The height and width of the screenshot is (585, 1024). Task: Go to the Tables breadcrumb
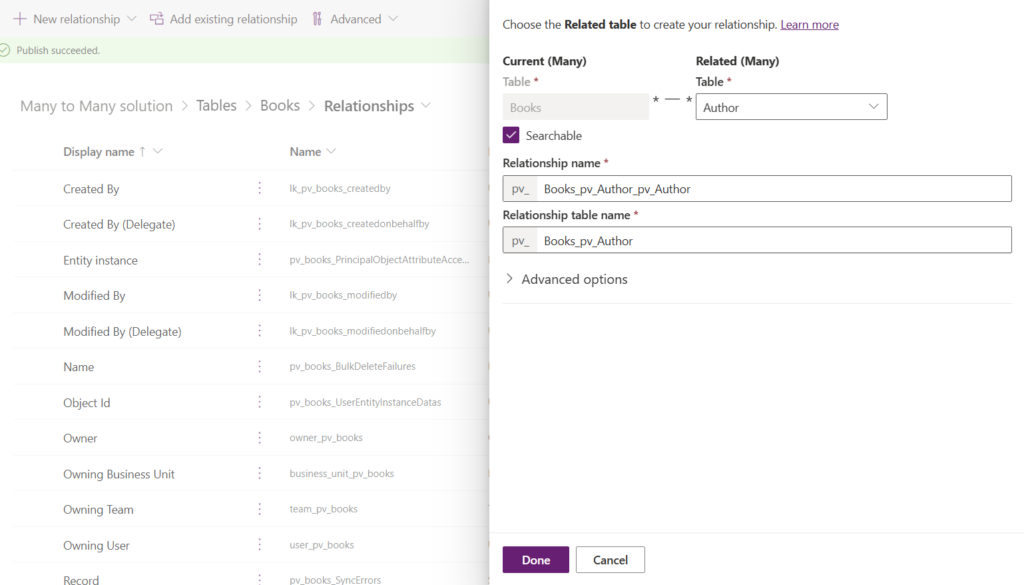click(x=216, y=105)
